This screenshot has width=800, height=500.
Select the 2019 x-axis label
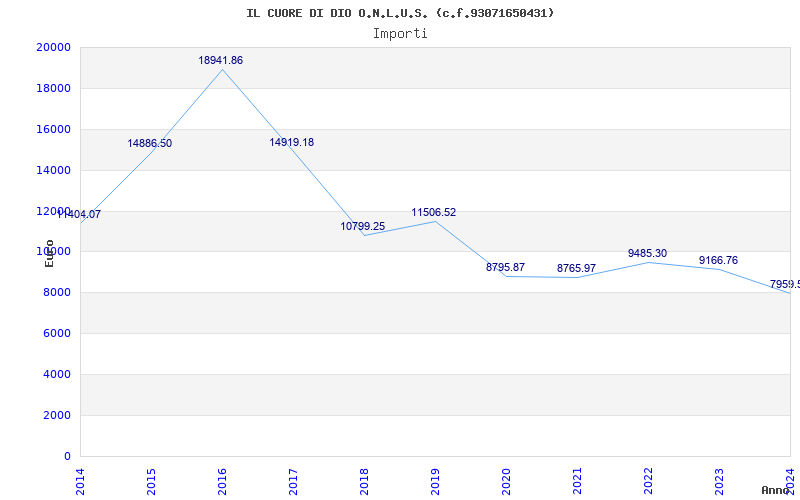435,482
